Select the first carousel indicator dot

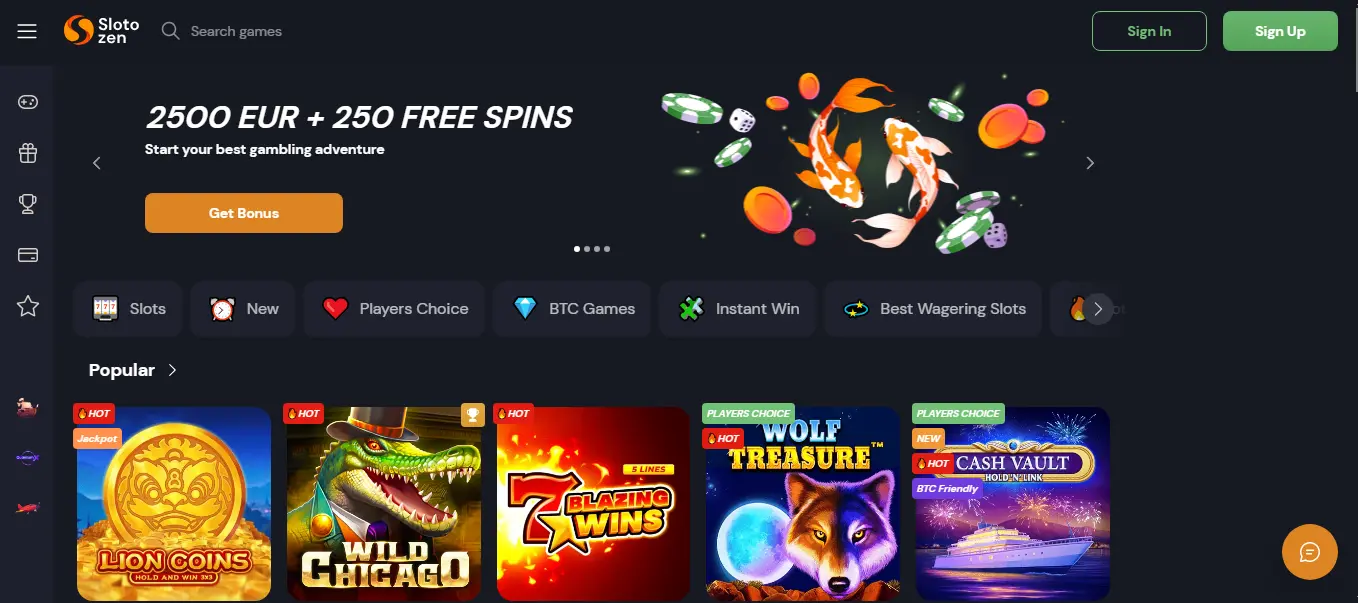pos(577,248)
